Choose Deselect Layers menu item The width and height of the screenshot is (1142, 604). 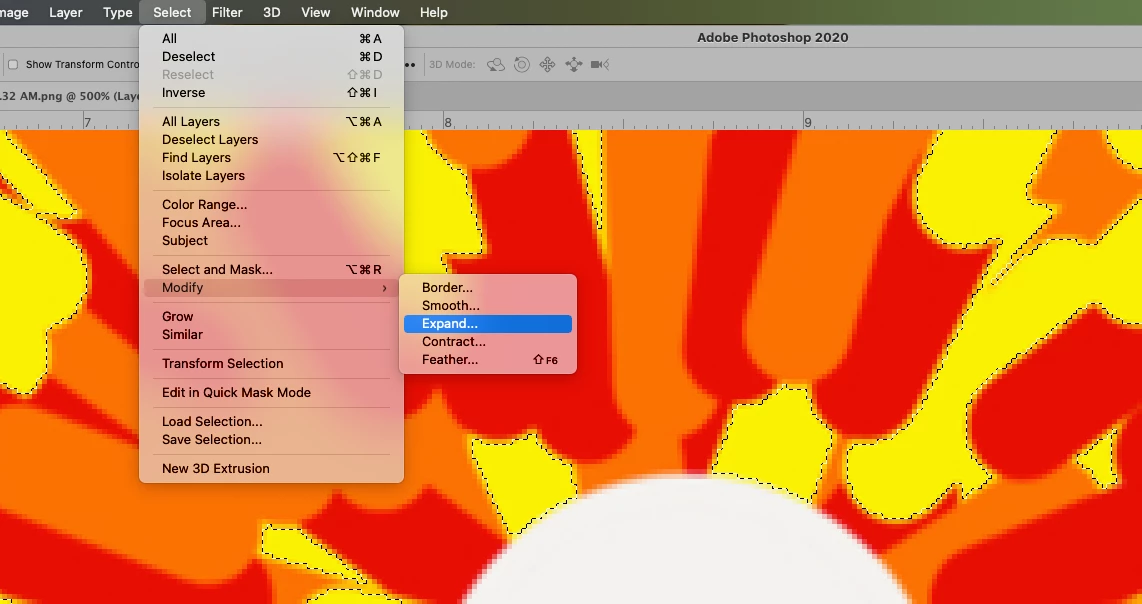271,140
